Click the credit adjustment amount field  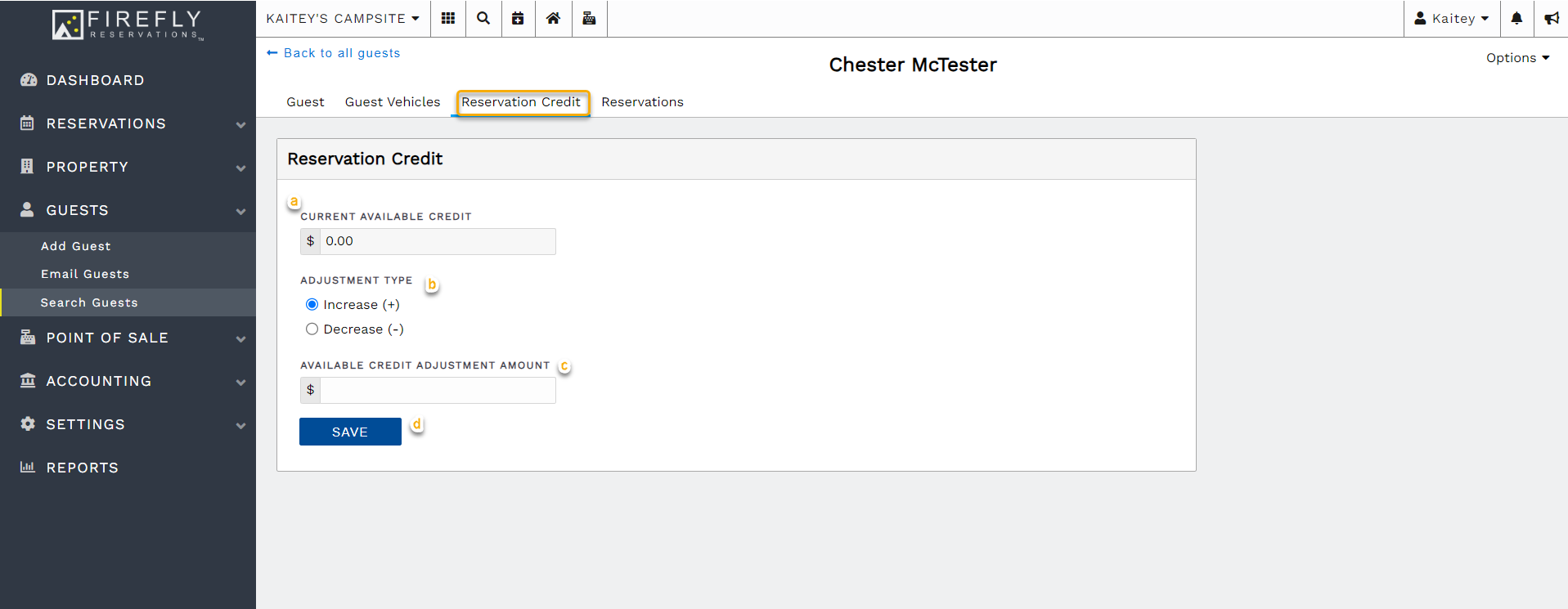pyautogui.click(x=438, y=391)
